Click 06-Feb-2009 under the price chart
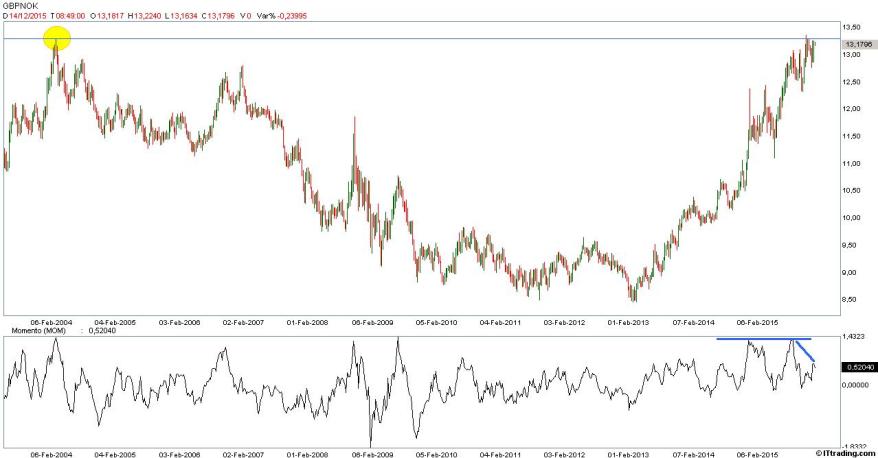Image resolution: width=878 pixels, height=458 pixels. [x=372, y=323]
